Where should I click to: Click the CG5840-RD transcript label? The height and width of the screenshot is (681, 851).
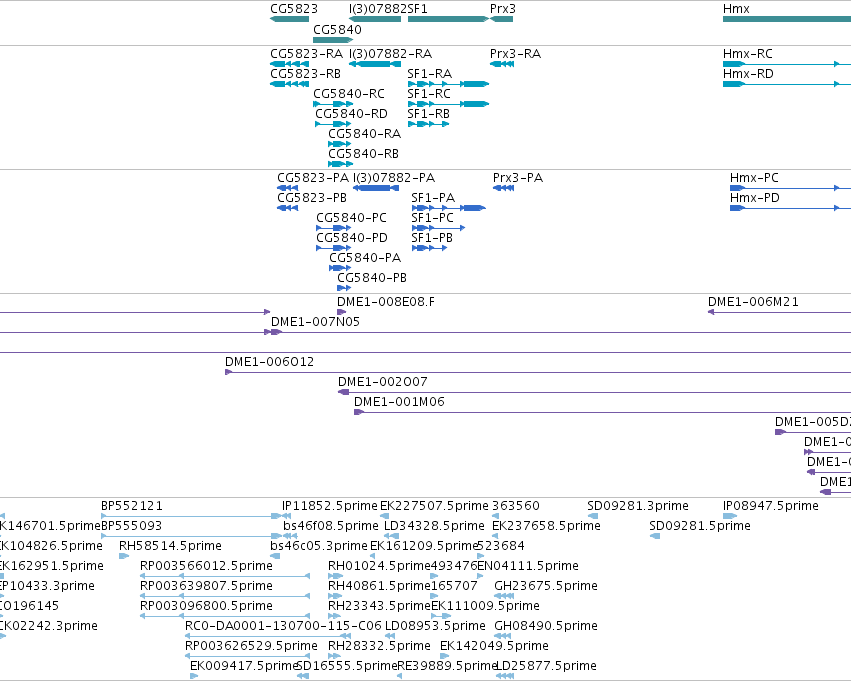(351, 114)
